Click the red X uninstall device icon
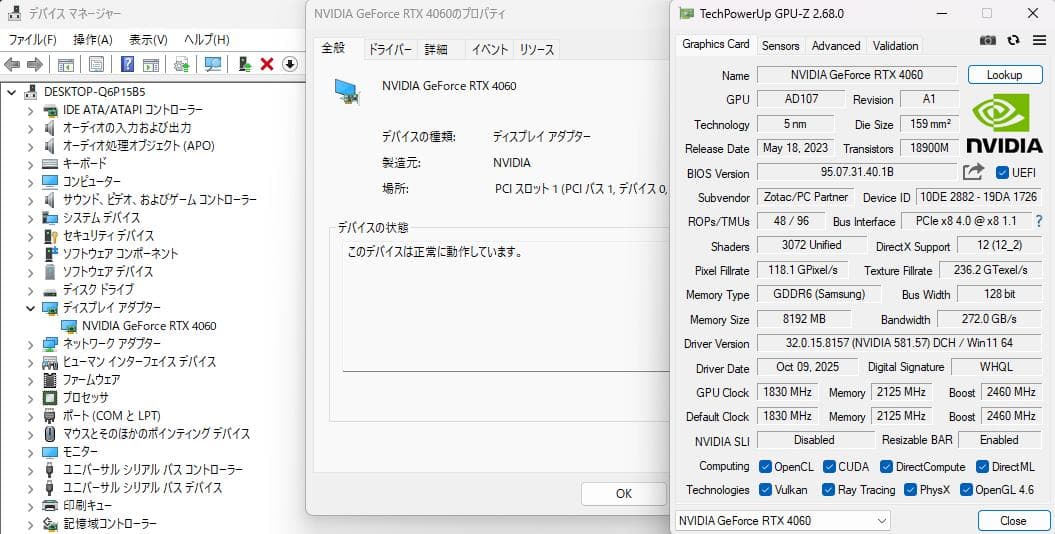 [266, 65]
